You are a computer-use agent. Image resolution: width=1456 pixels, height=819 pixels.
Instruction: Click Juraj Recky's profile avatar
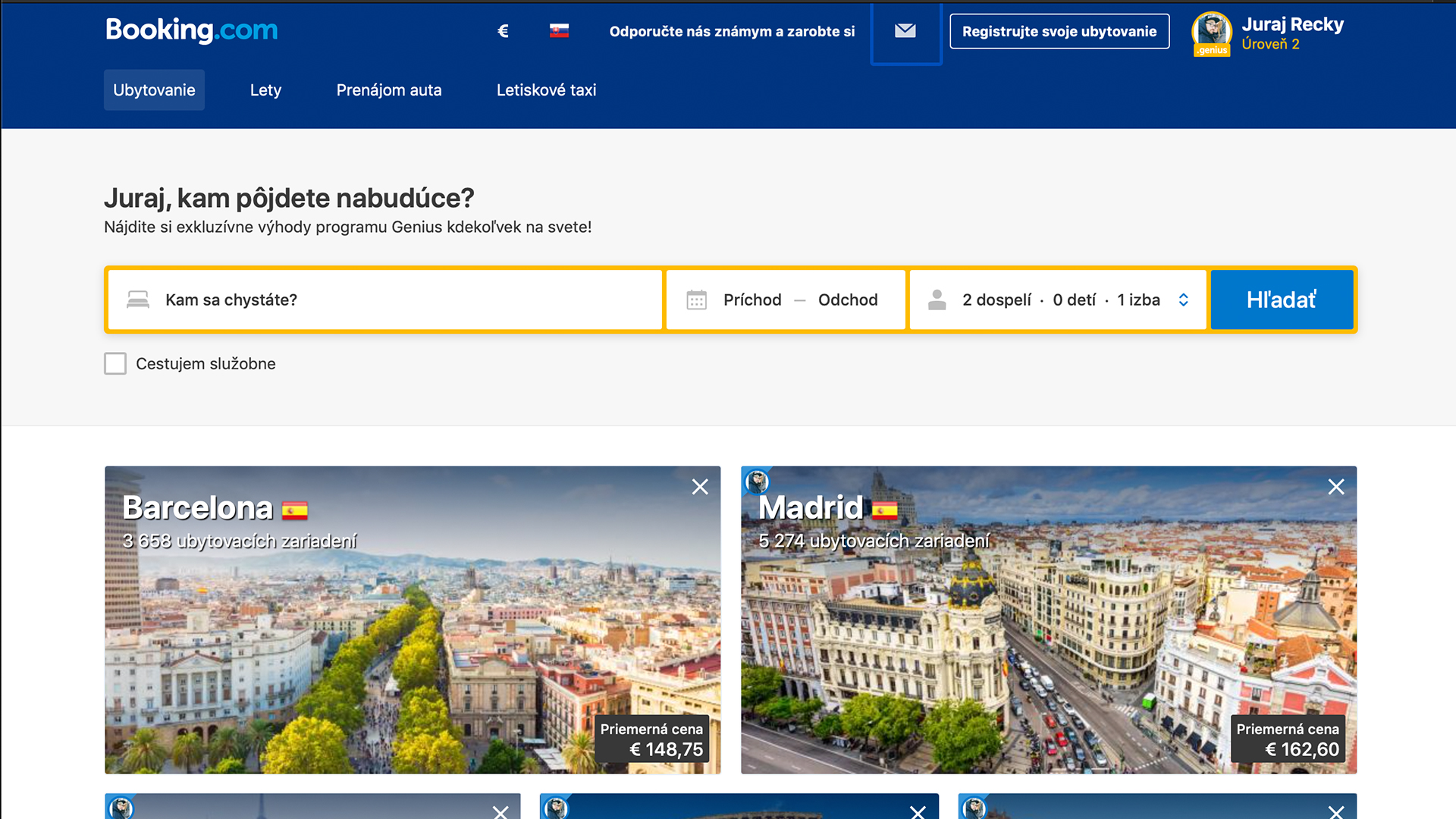[x=1212, y=33]
